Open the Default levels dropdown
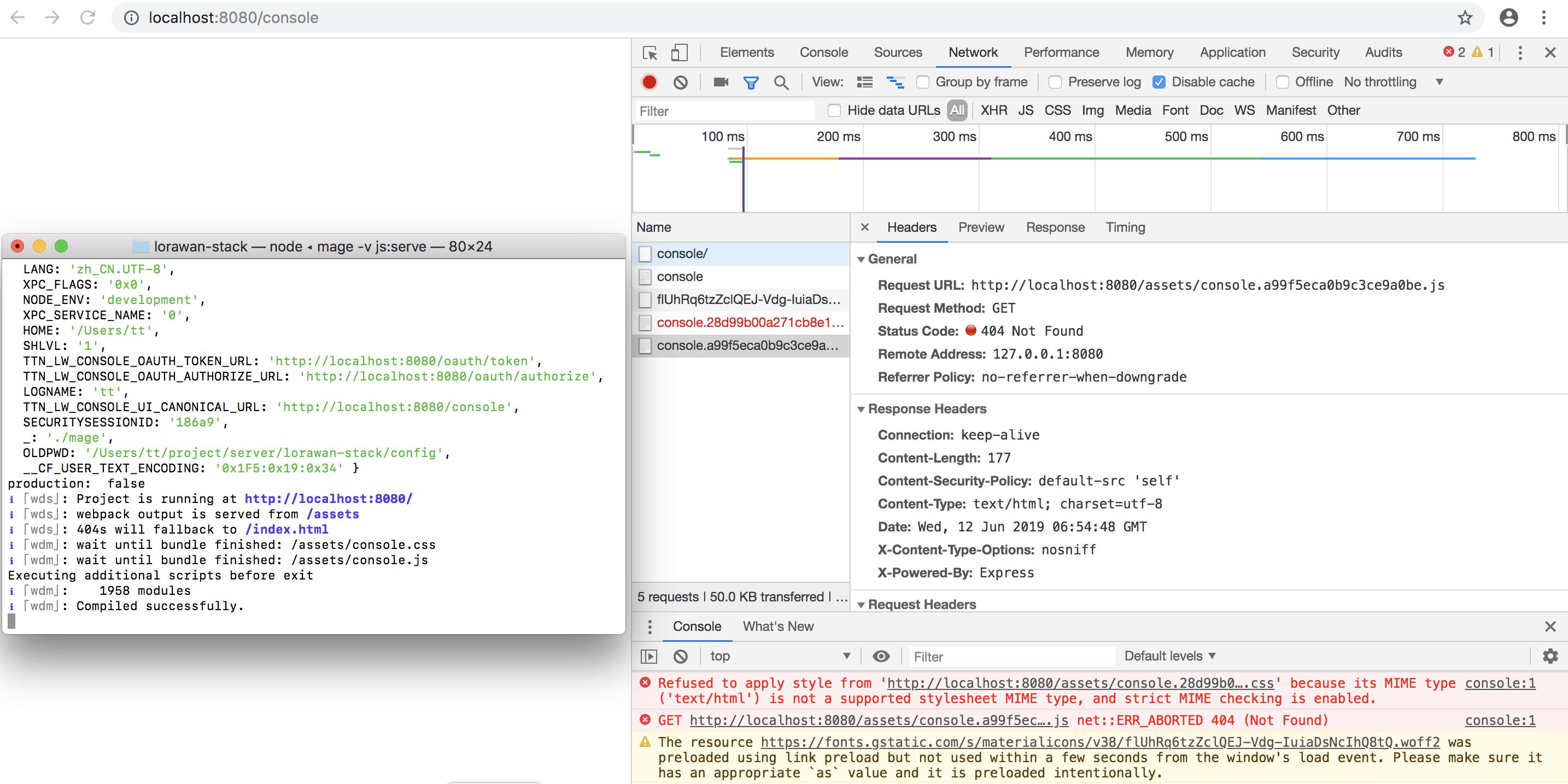This screenshot has width=1568, height=784. 1170,656
